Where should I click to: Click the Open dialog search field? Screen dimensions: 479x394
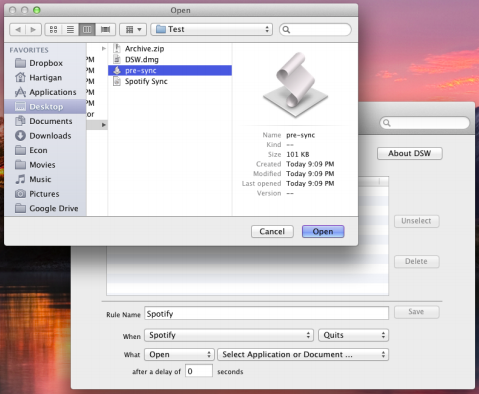[315, 30]
